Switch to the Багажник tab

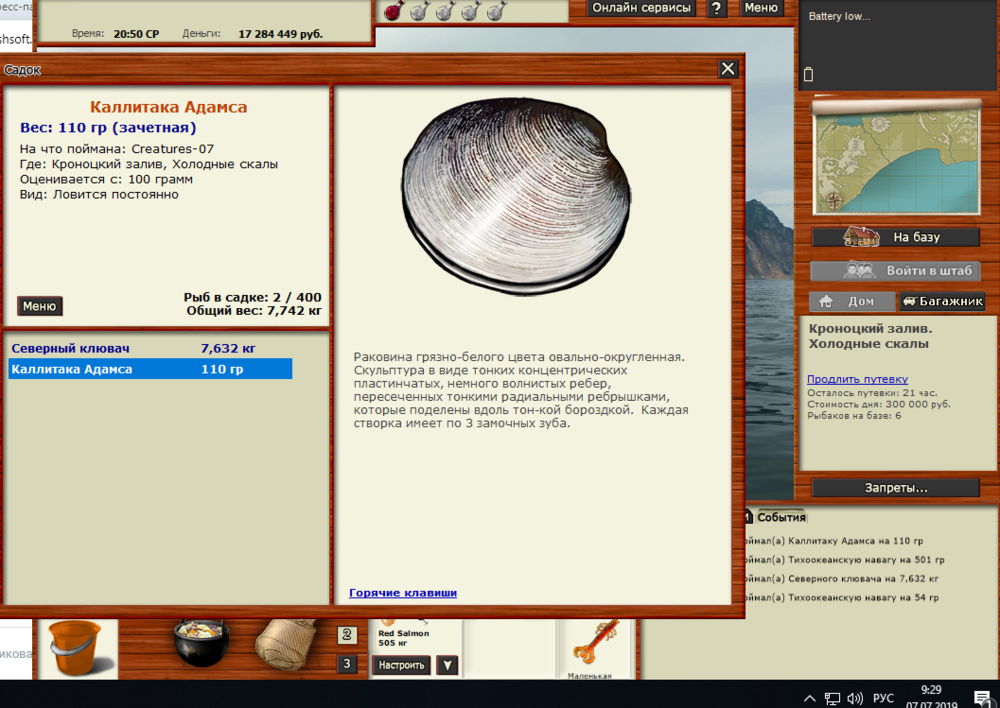942,300
